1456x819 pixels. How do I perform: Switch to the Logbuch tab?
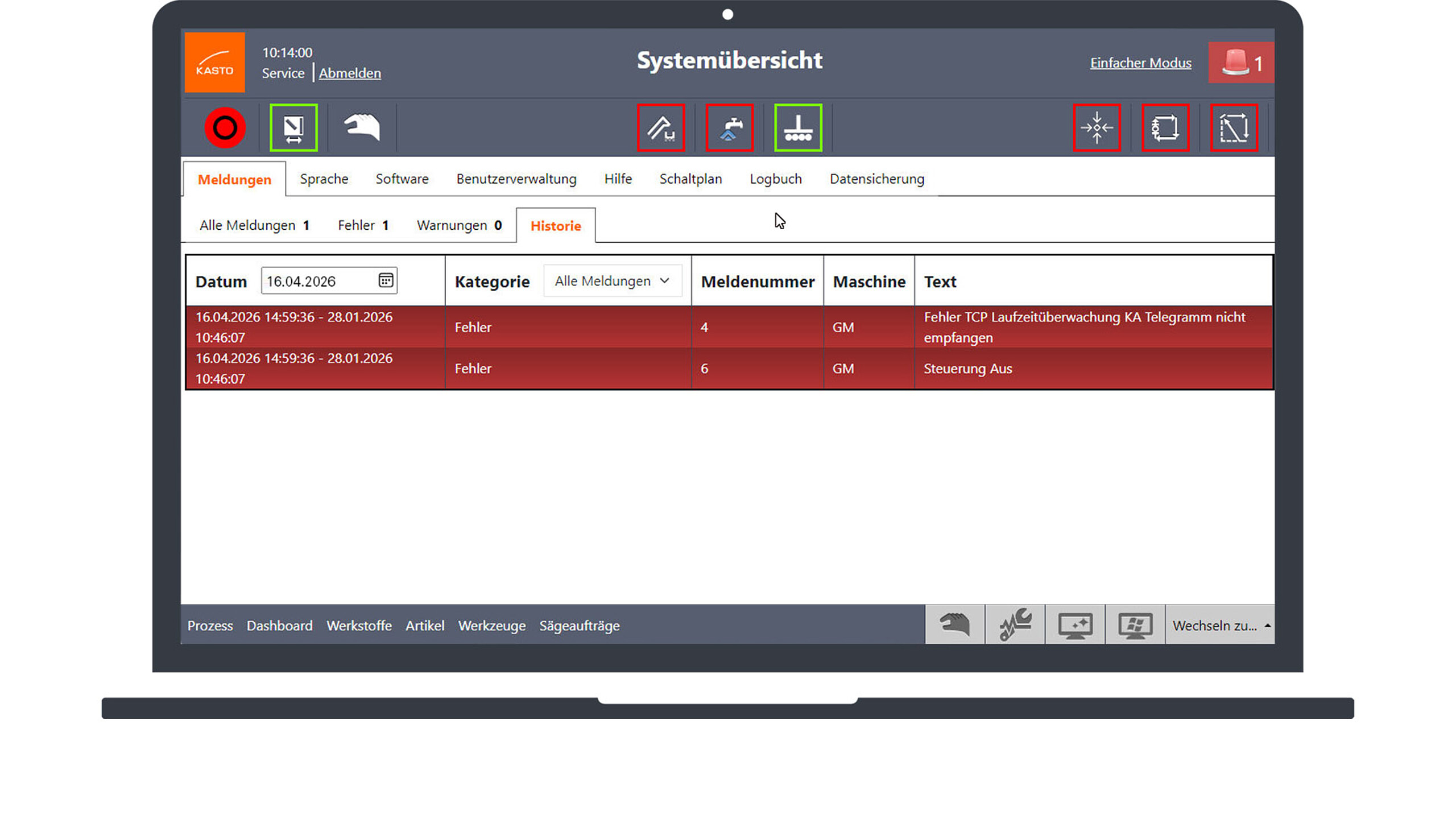pyautogui.click(x=775, y=179)
